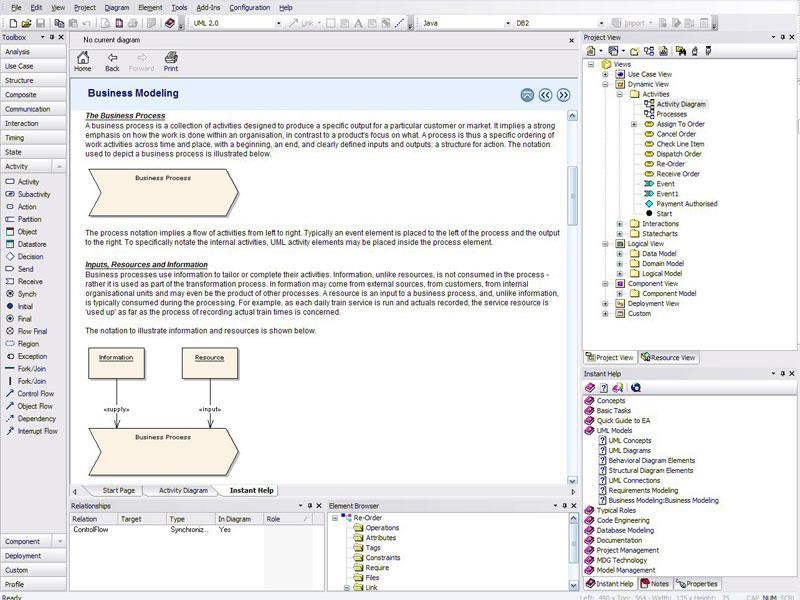Print the Business Modeling help page
The width and height of the screenshot is (800, 600).
pyautogui.click(x=171, y=61)
